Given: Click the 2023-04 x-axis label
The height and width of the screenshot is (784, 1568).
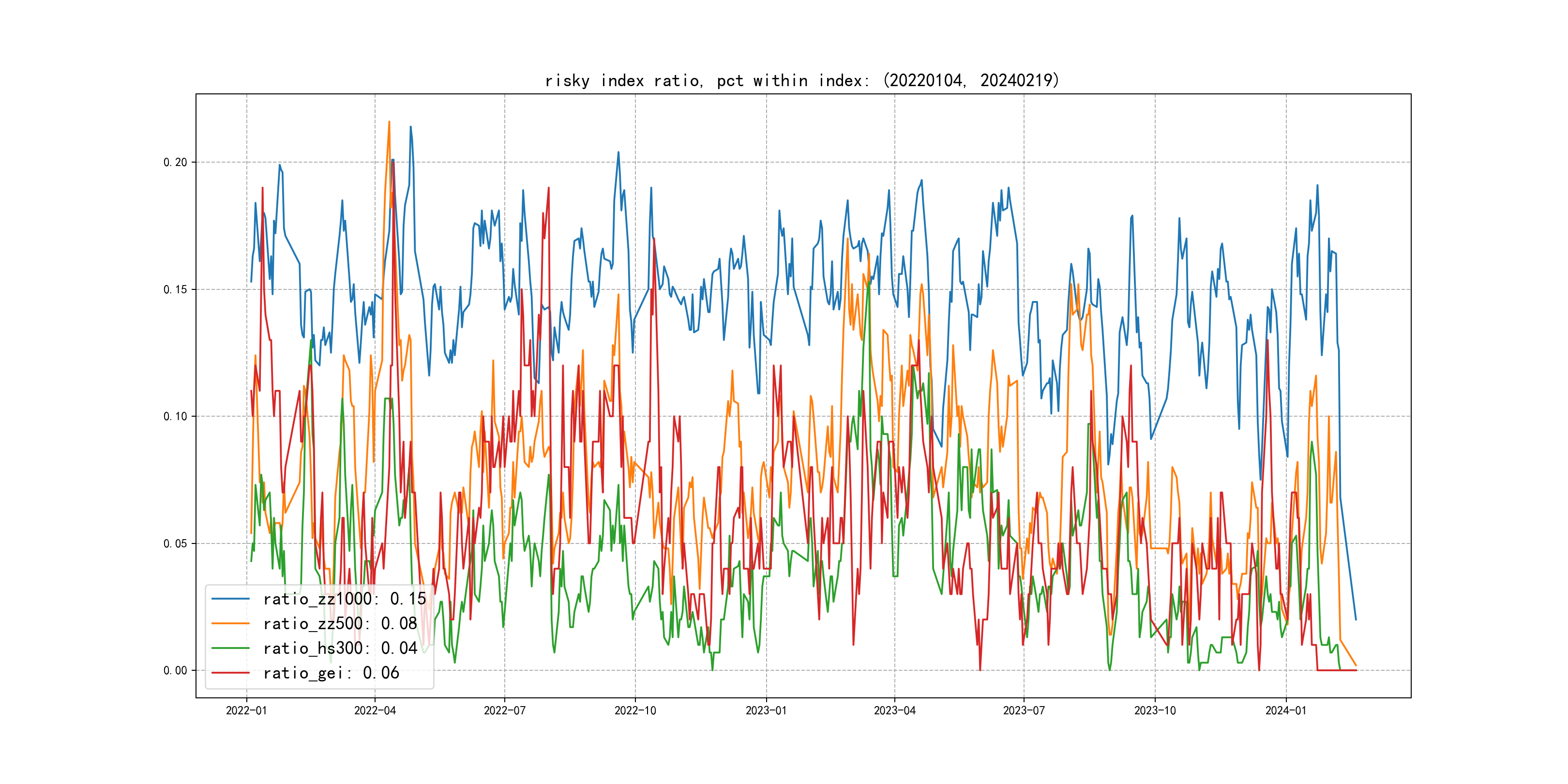Looking at the screenshot, I should [895, 711].
